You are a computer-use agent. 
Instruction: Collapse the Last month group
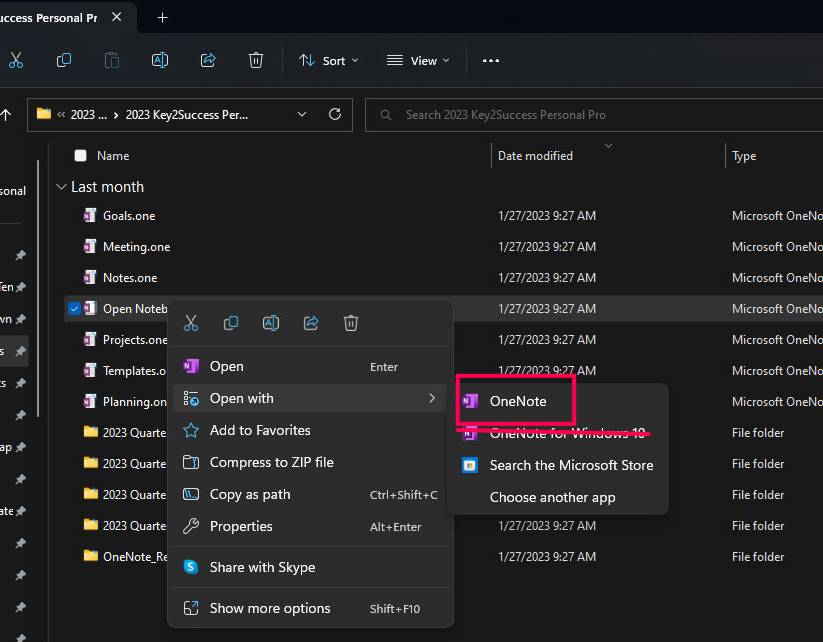coord(61,187)
